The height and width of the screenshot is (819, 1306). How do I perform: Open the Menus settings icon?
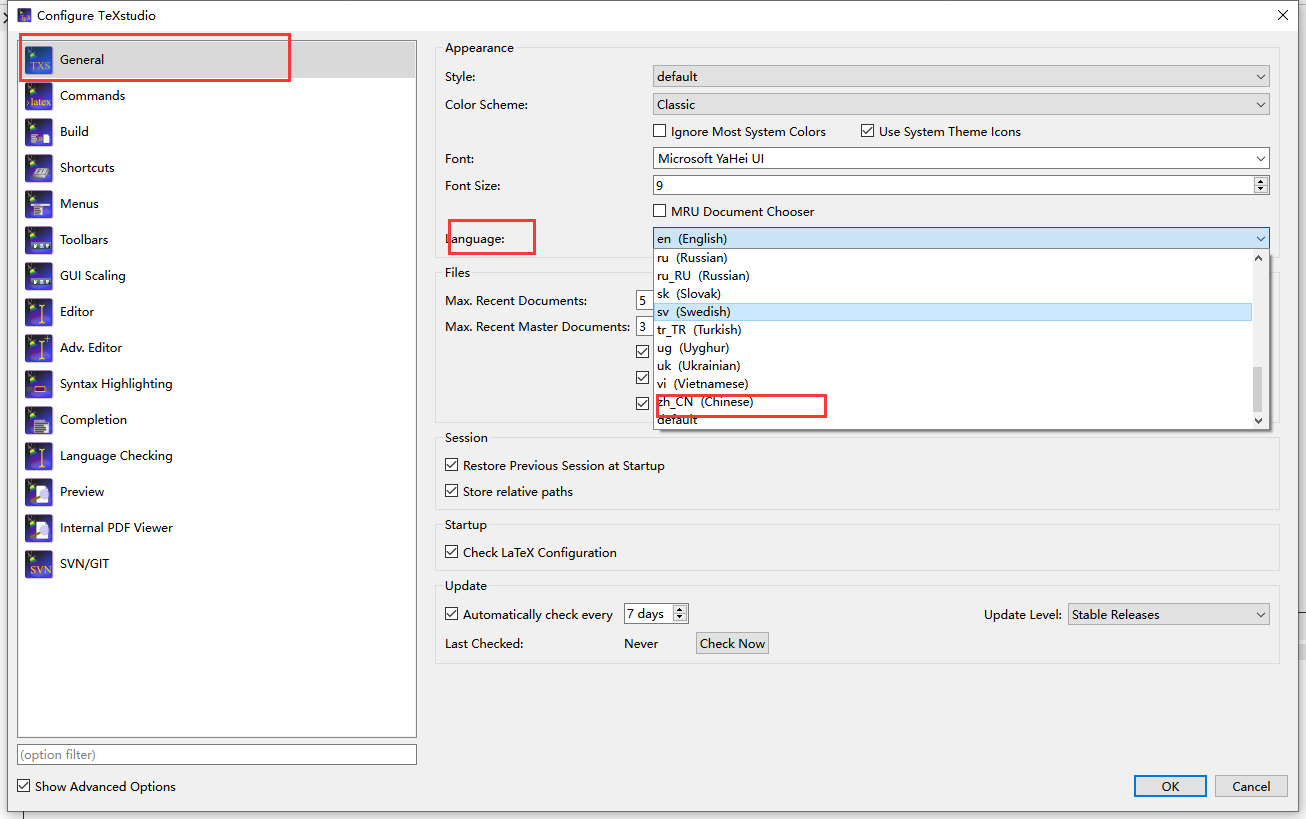(x=39, y=204)
